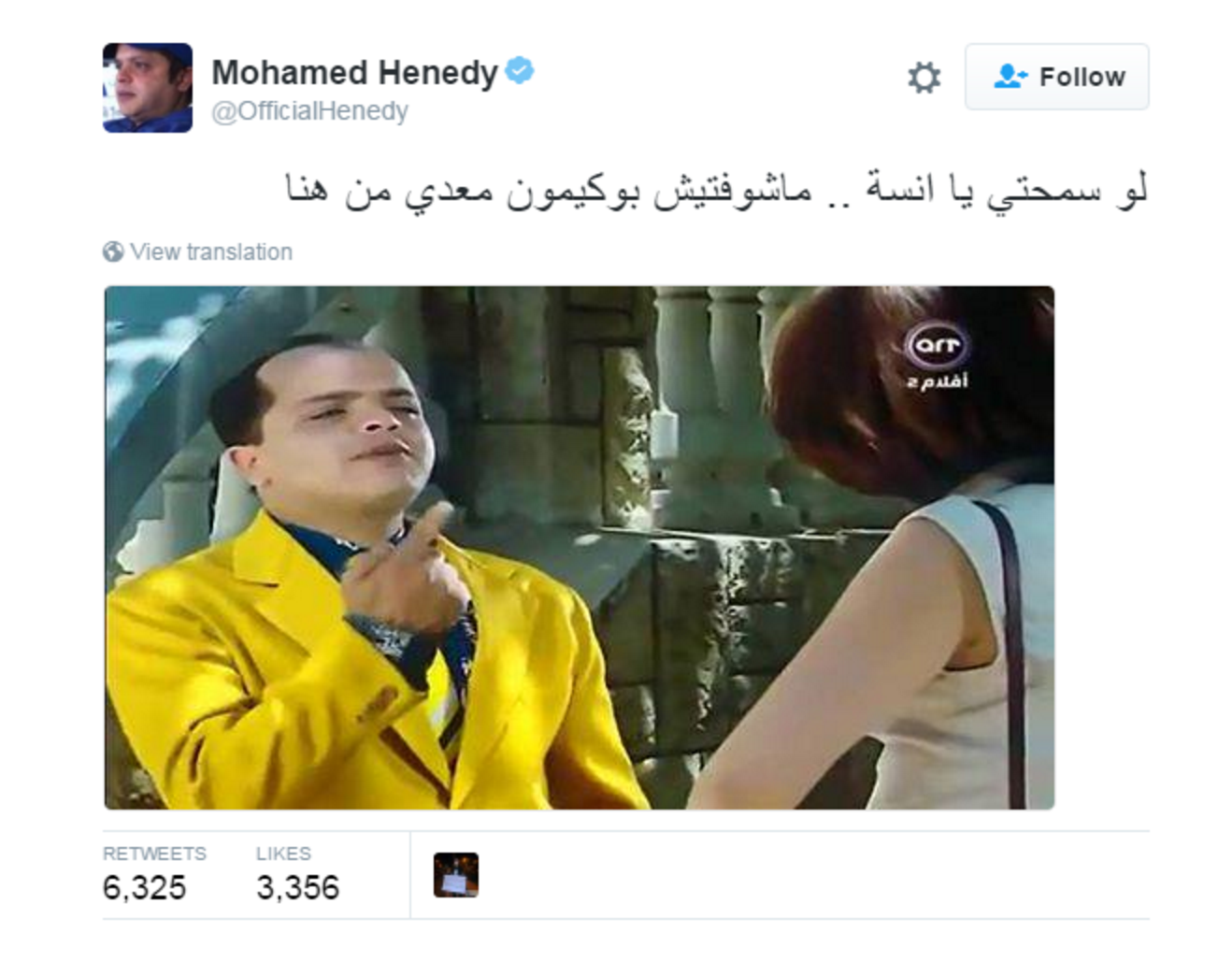
Task: Click the LIKES label
Action: click(283, 854)
